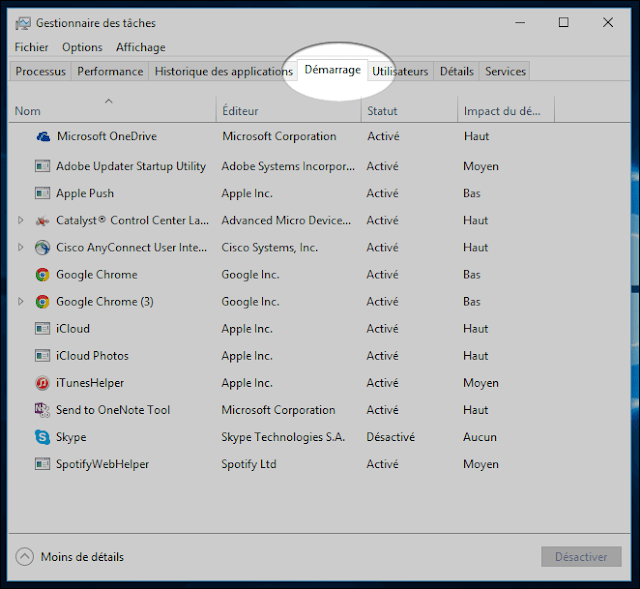Expand the Google Chrome (3) group
This screenshot has height=589, width=640.
(x=20, y=302)
